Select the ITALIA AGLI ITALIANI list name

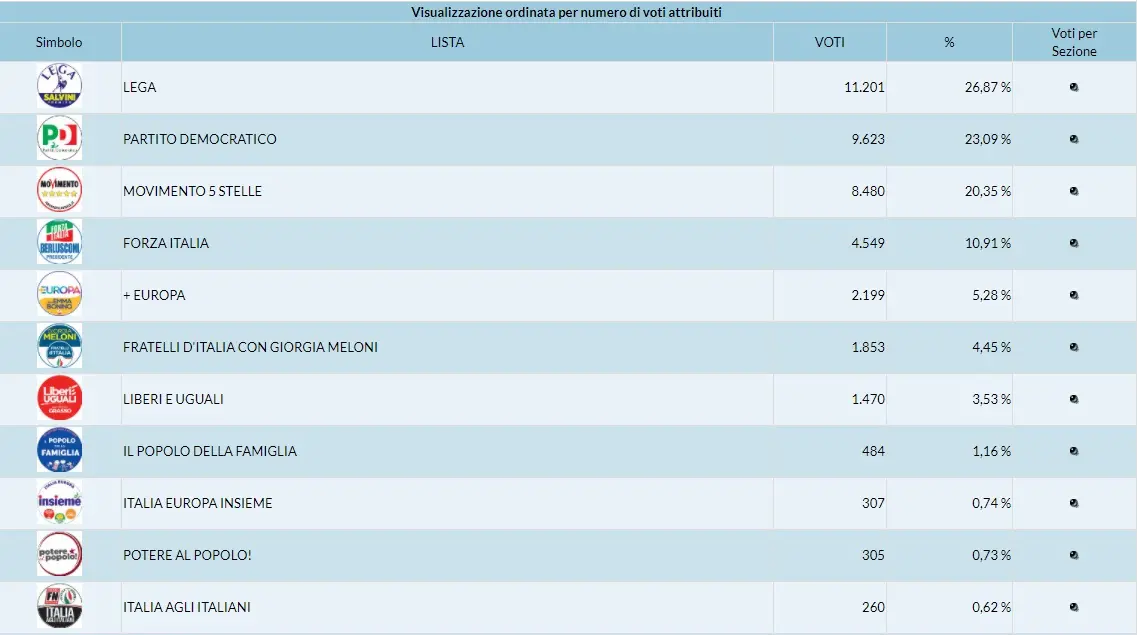[186, 607]
